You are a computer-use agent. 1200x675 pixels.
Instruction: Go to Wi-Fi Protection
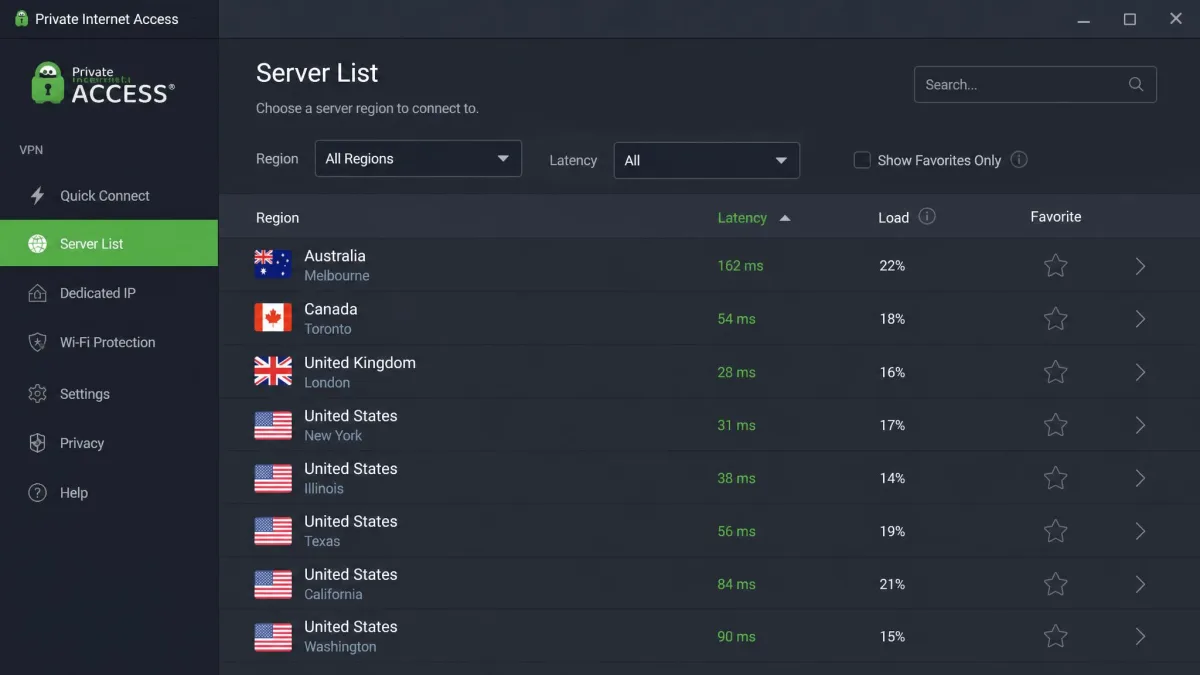coord(108,342)
